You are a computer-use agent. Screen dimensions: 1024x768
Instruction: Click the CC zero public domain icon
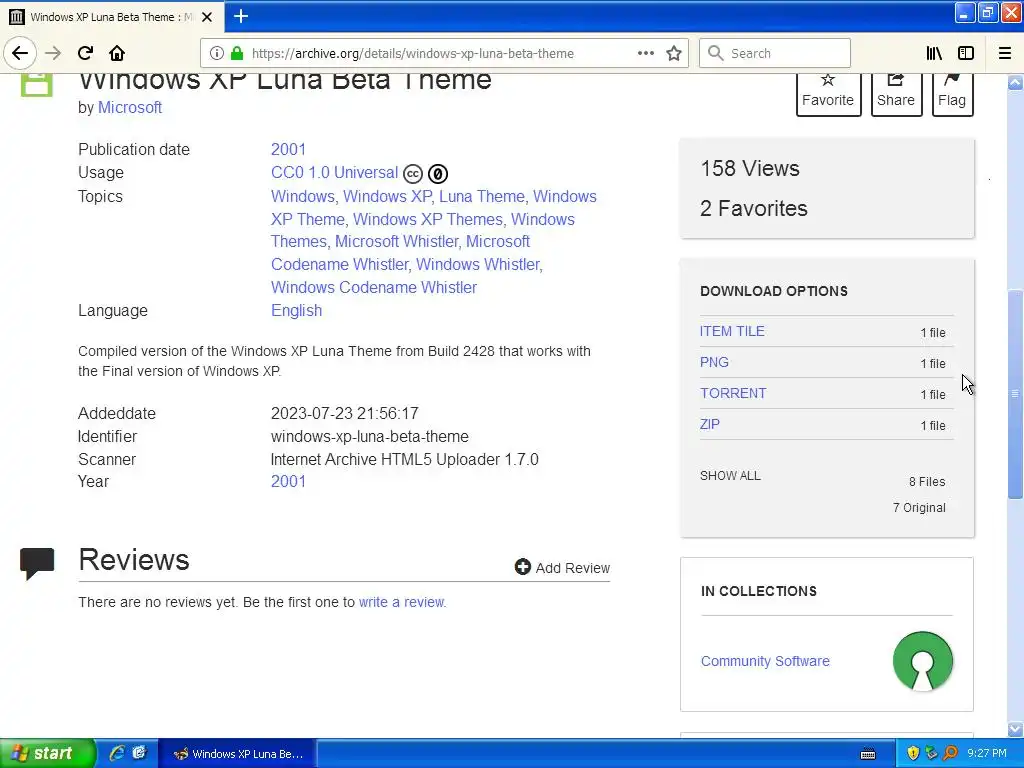(x=438, y=174)
